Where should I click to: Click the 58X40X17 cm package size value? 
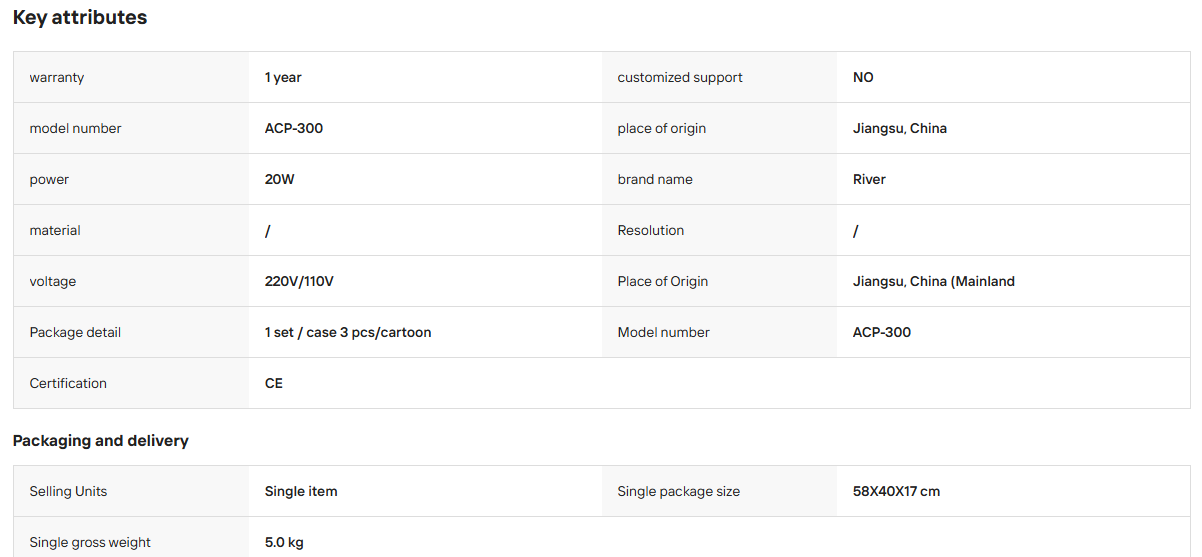[897, 491]
